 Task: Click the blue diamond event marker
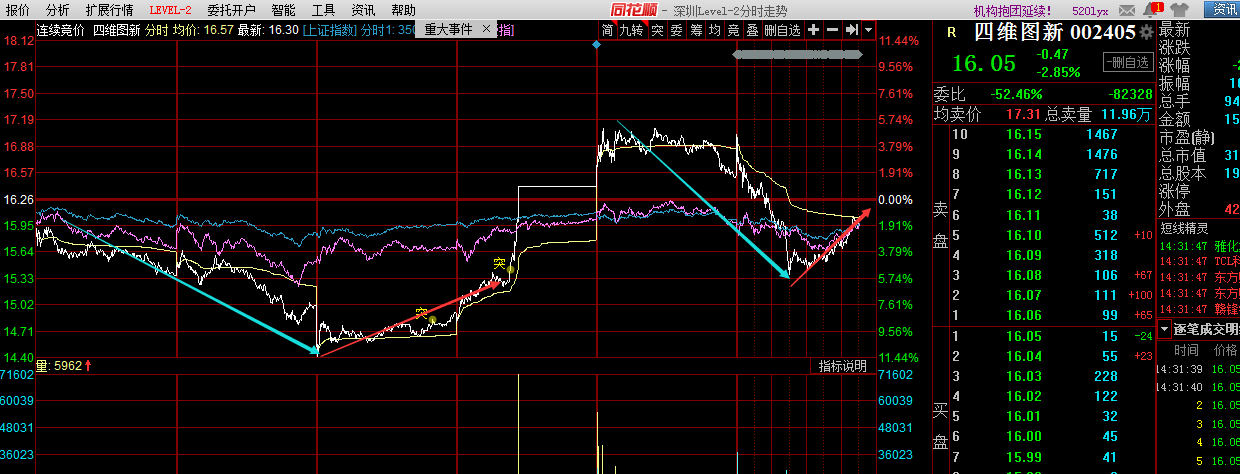[596, 45]
